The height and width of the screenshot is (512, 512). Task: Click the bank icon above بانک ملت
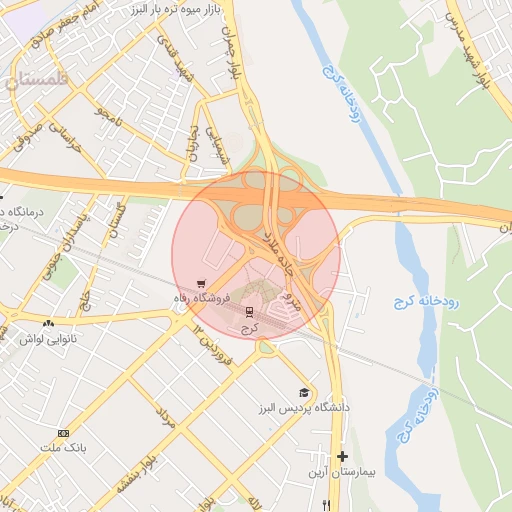click(63, 433)
